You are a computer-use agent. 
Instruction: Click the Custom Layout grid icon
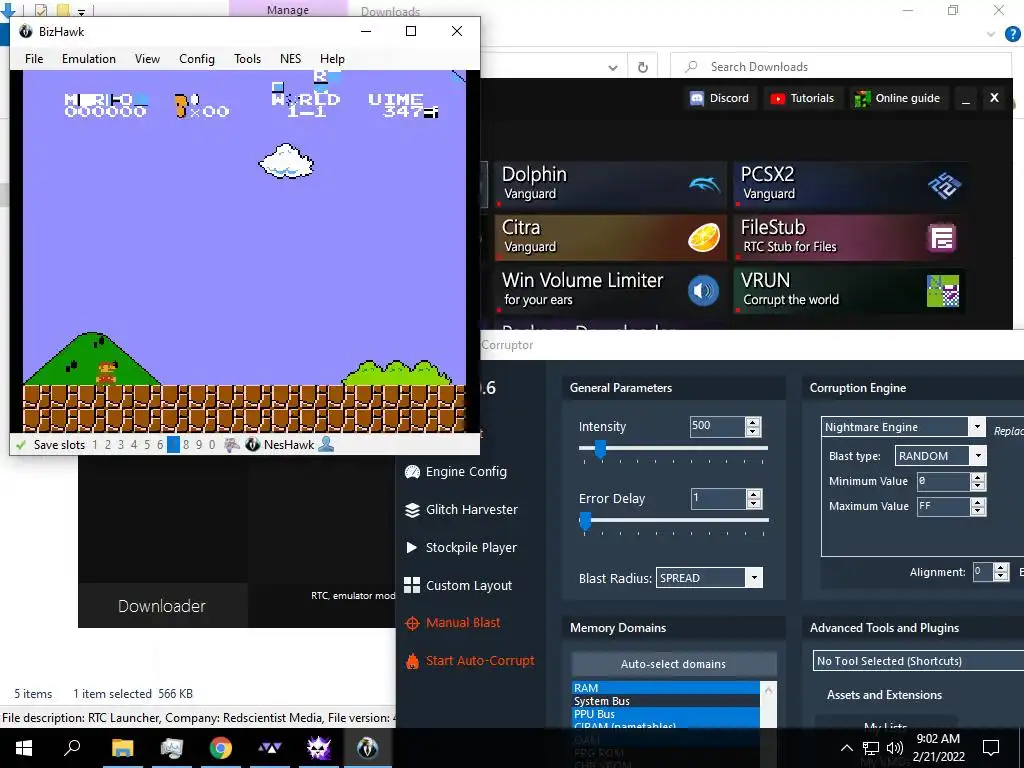(x=412, y=585)
